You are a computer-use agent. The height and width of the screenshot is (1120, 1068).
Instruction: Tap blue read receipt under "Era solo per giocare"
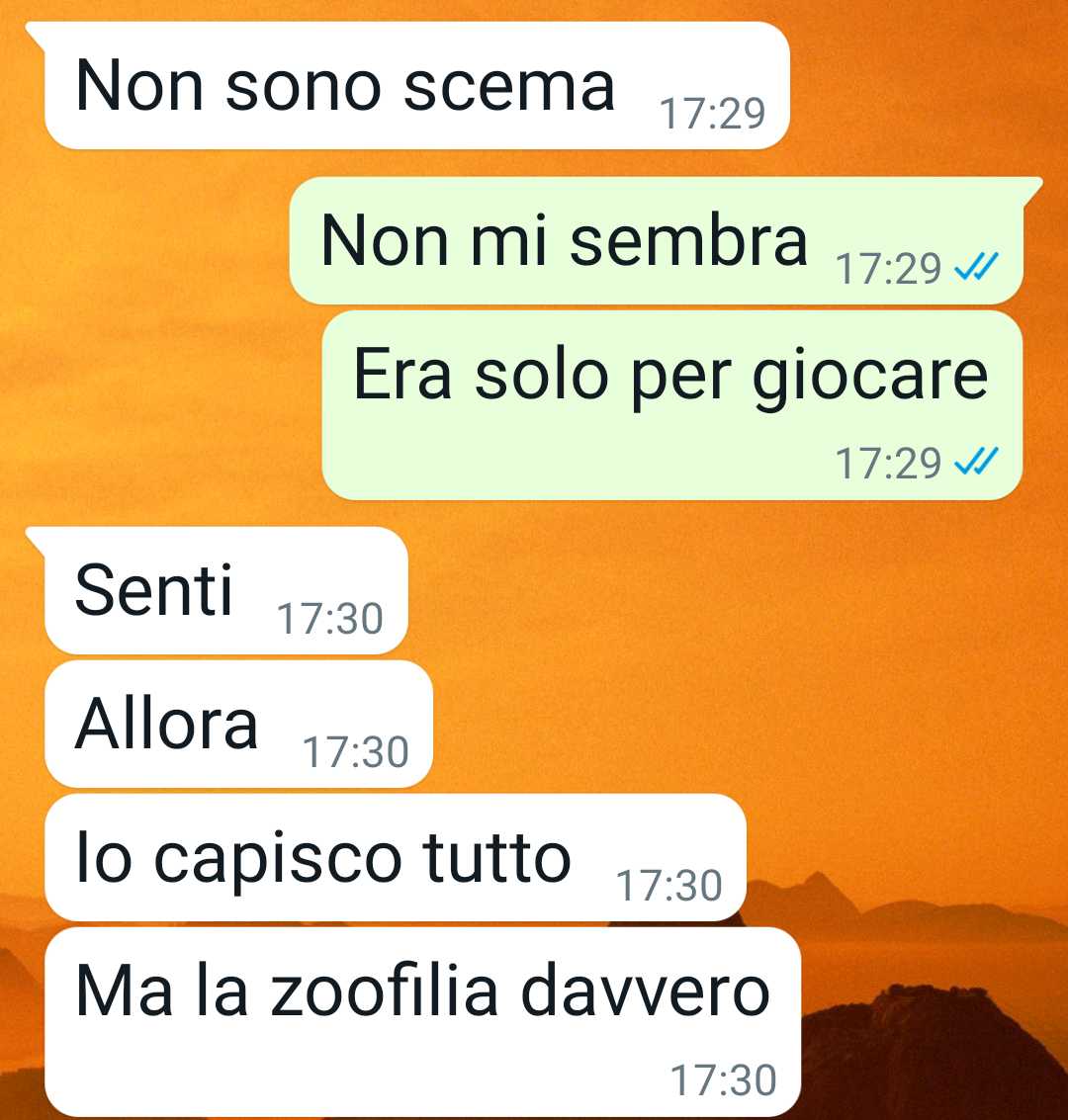[976, 462]
